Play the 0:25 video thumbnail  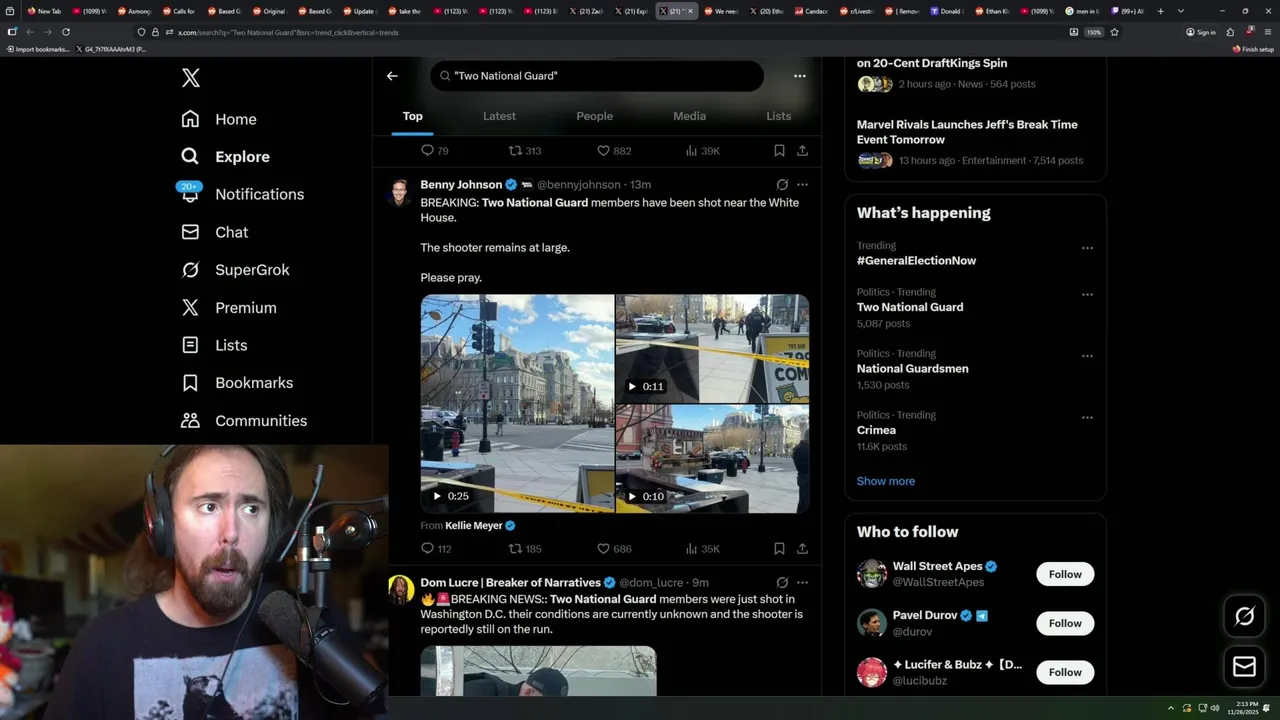point(517,403)
